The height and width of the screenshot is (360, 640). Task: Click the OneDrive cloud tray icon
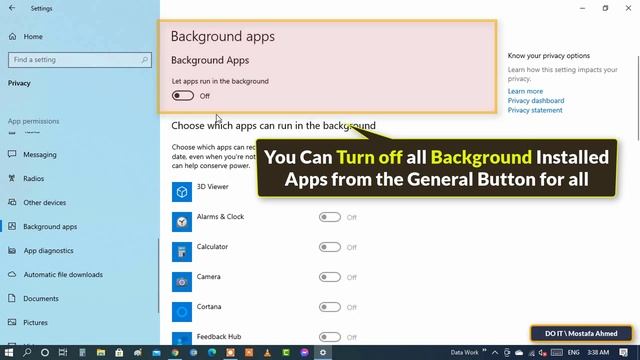click(x=519, y=353)
